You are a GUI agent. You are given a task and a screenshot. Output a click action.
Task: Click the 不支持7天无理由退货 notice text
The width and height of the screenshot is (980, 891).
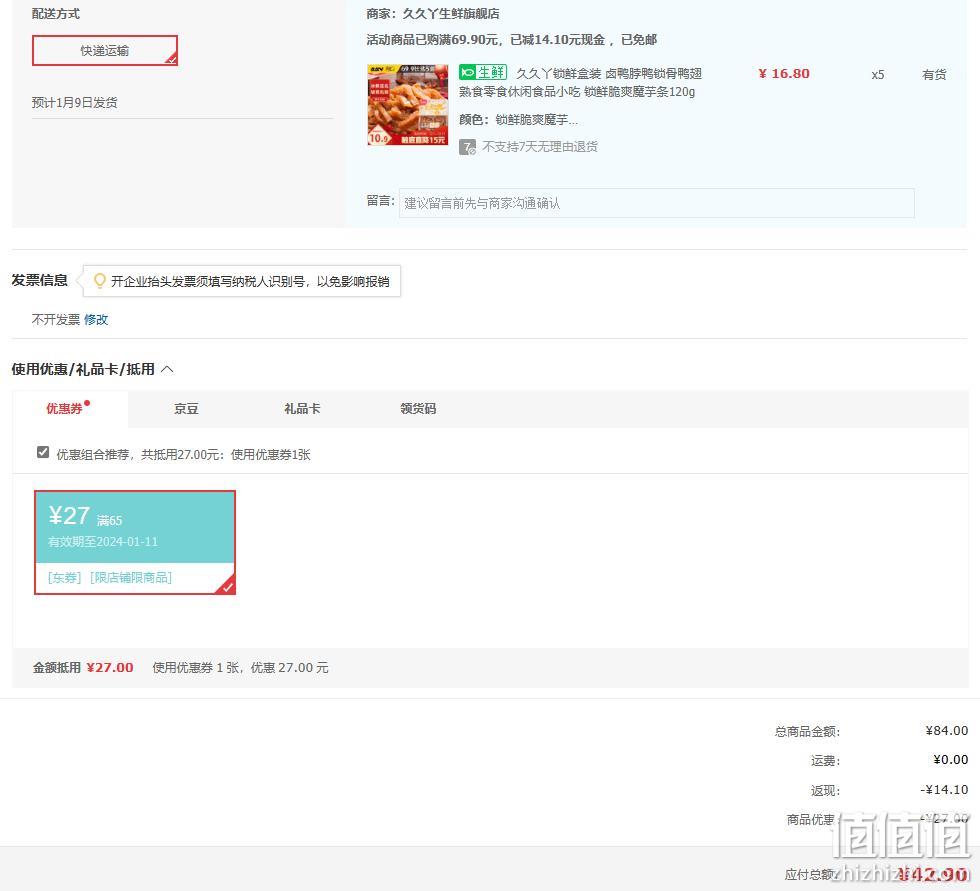click(x=540, y=147)
